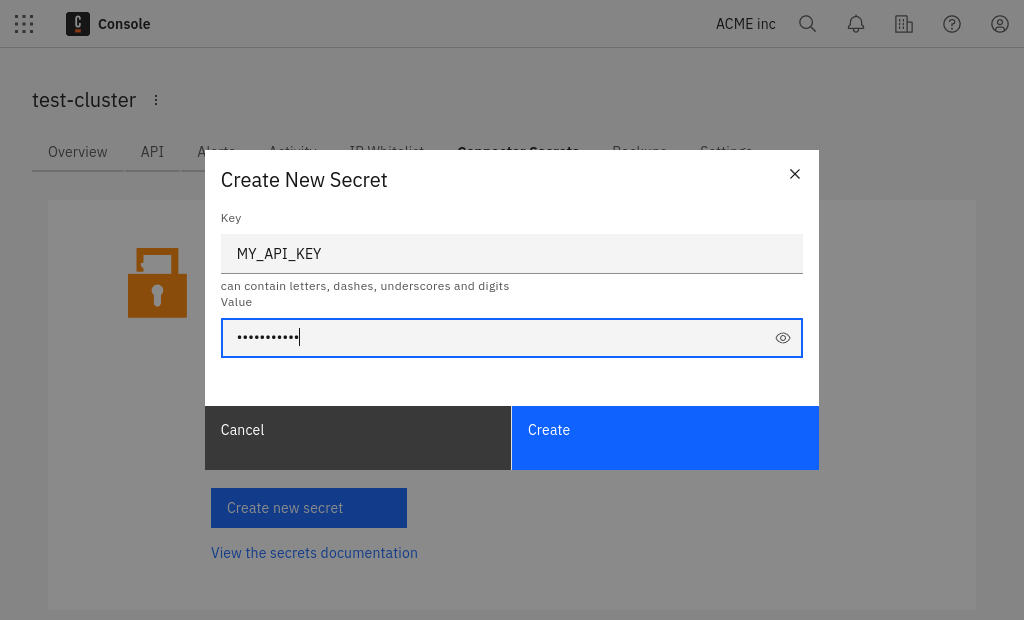Open the test-cluster overflow menu
This screenshot has height=620, width=1024.
click(156, 100)
